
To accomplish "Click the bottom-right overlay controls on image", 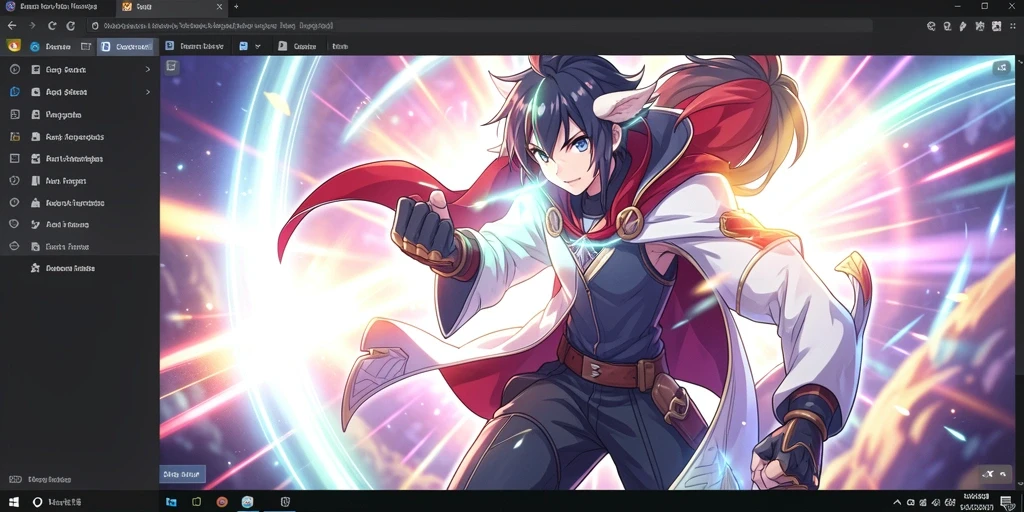I will tap(997, 474).
